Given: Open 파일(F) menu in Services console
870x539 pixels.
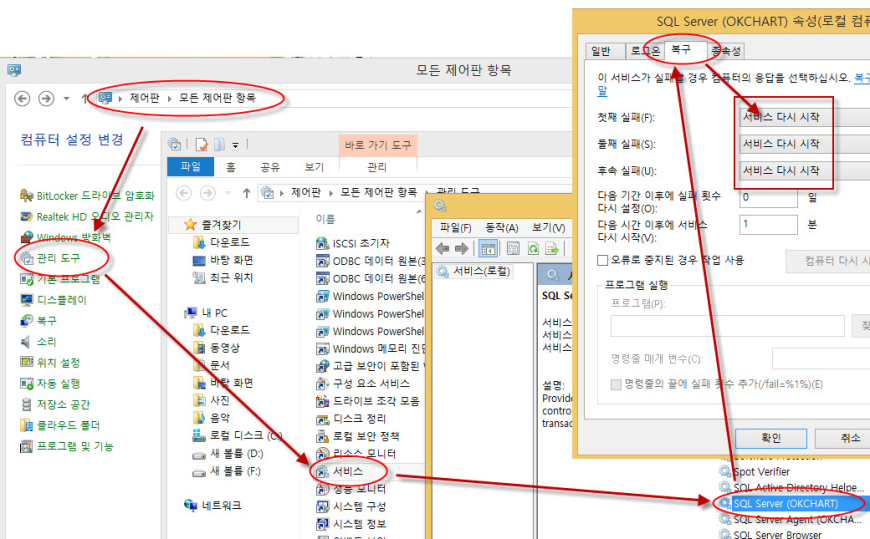Looking at the screenshot, I should tap(455, 228).
